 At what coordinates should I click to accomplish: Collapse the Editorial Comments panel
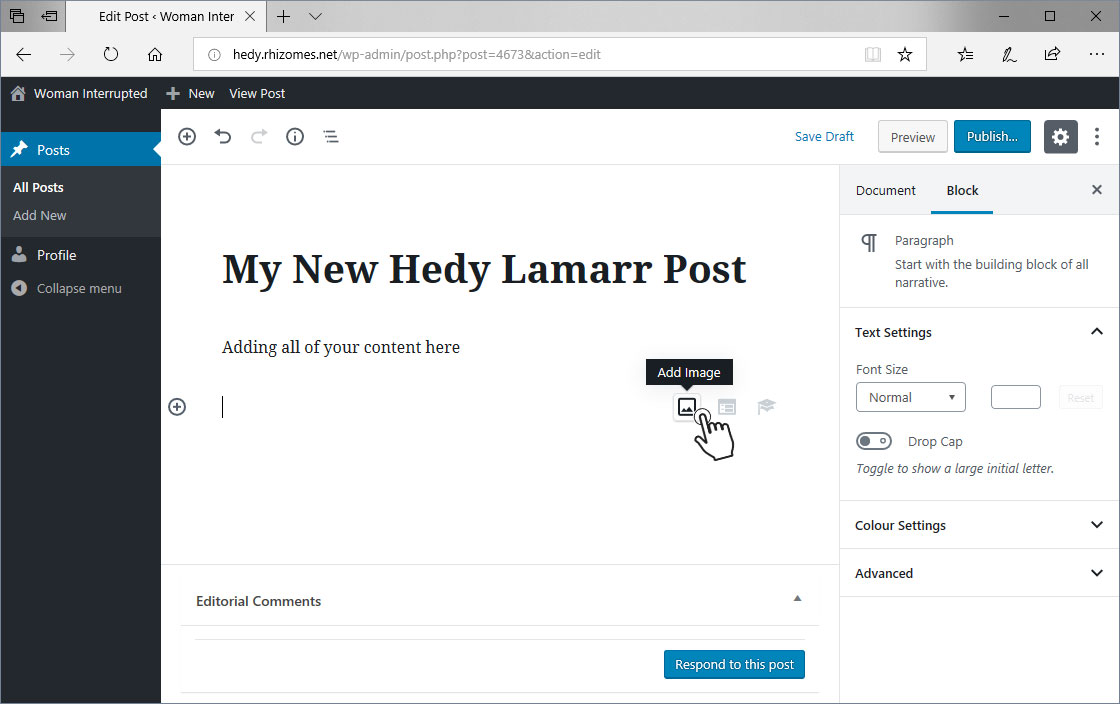coord(797,598)
